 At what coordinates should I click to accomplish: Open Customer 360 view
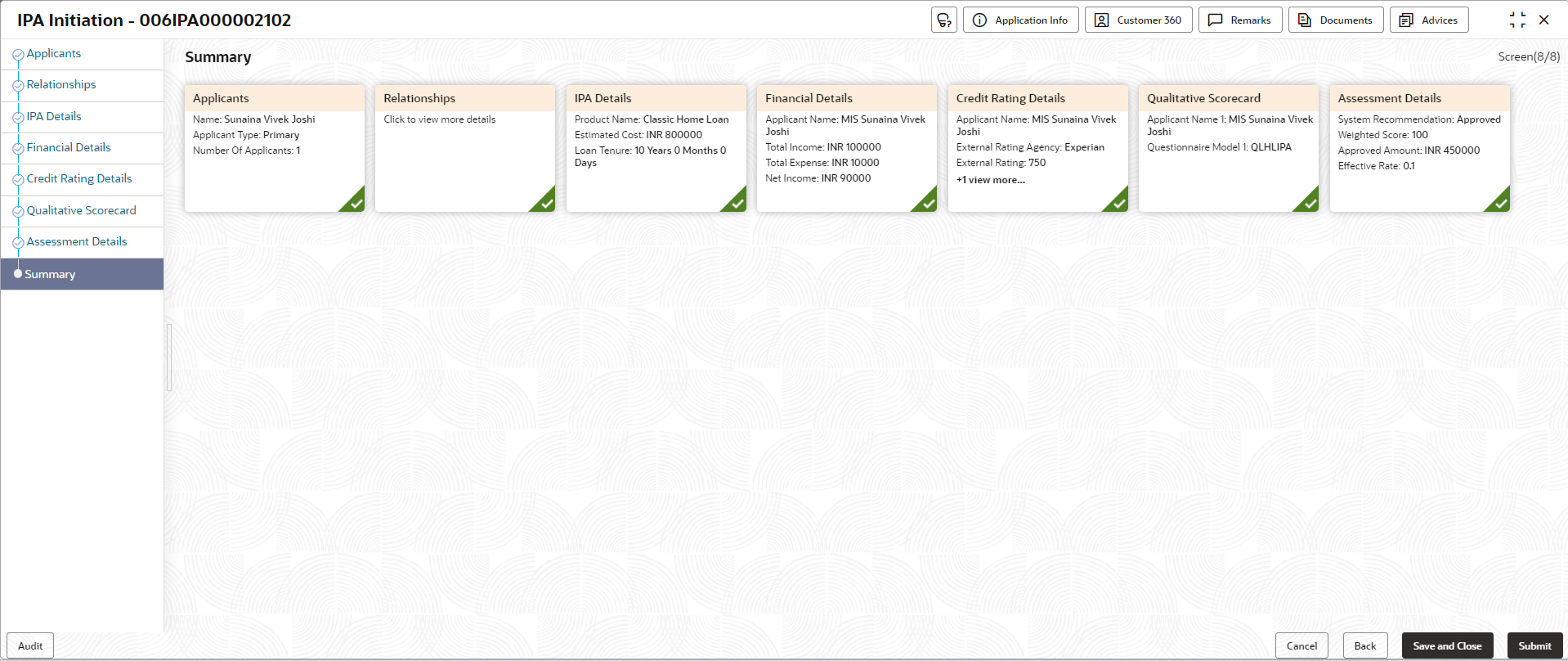tap(1139, 20)
